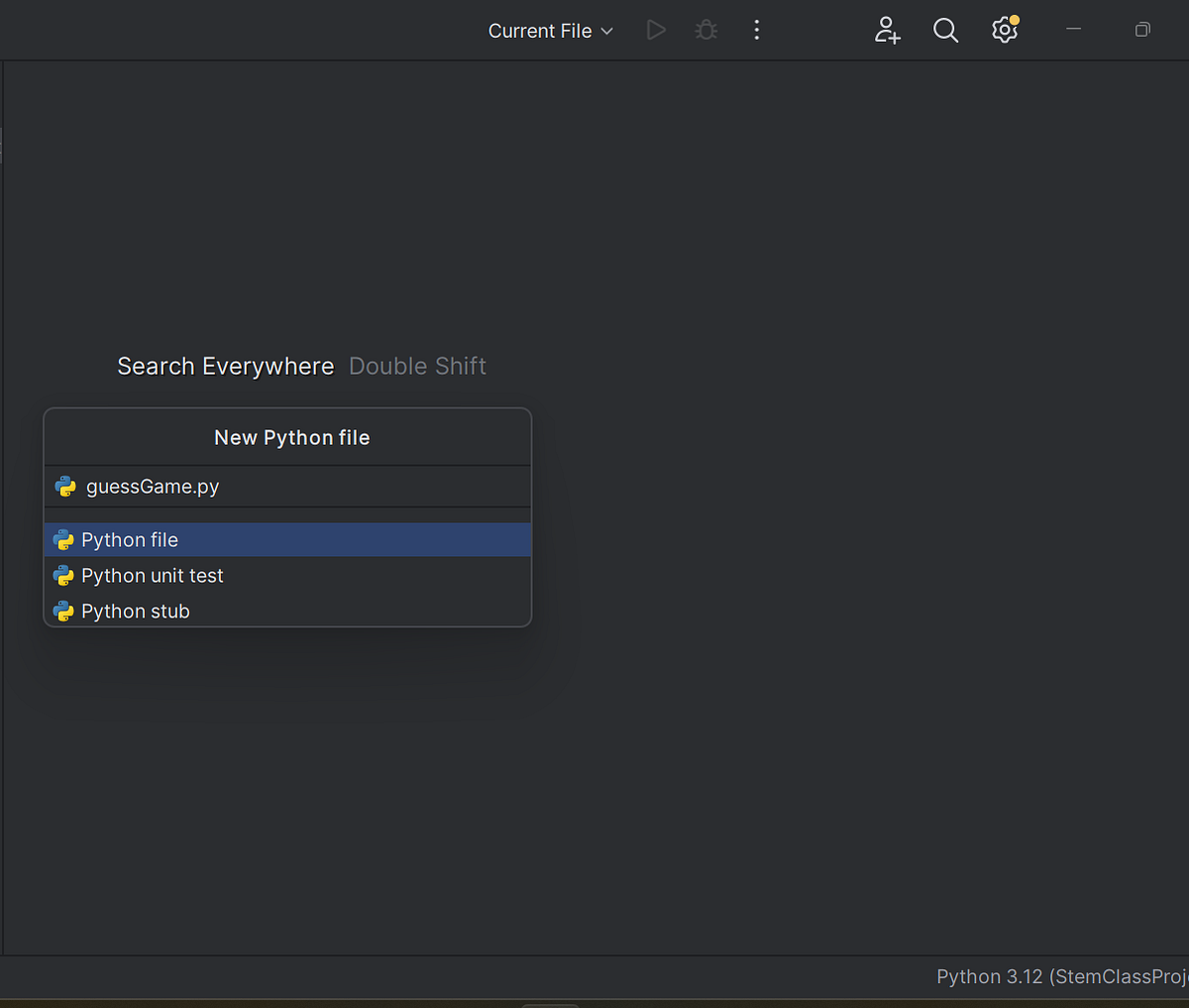Click the Python icon beside Python unit test
Viewport: 1189px width, 1008px height.
click(63, 575)
